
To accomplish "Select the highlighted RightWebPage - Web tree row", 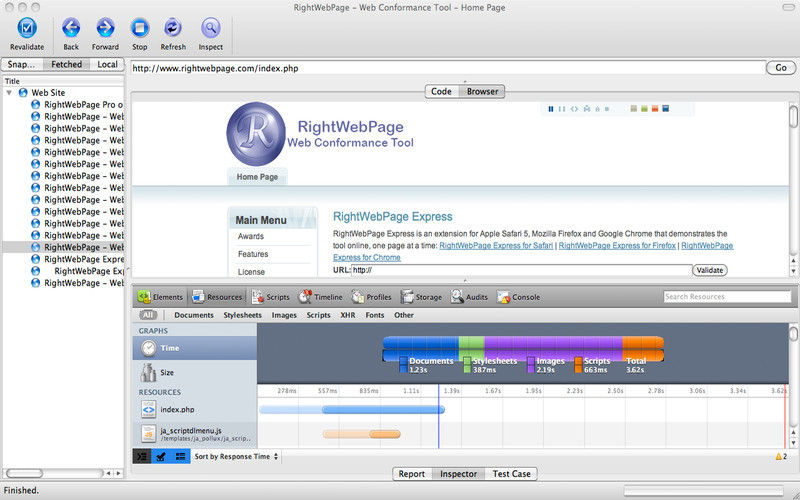I will click(63, 247).
